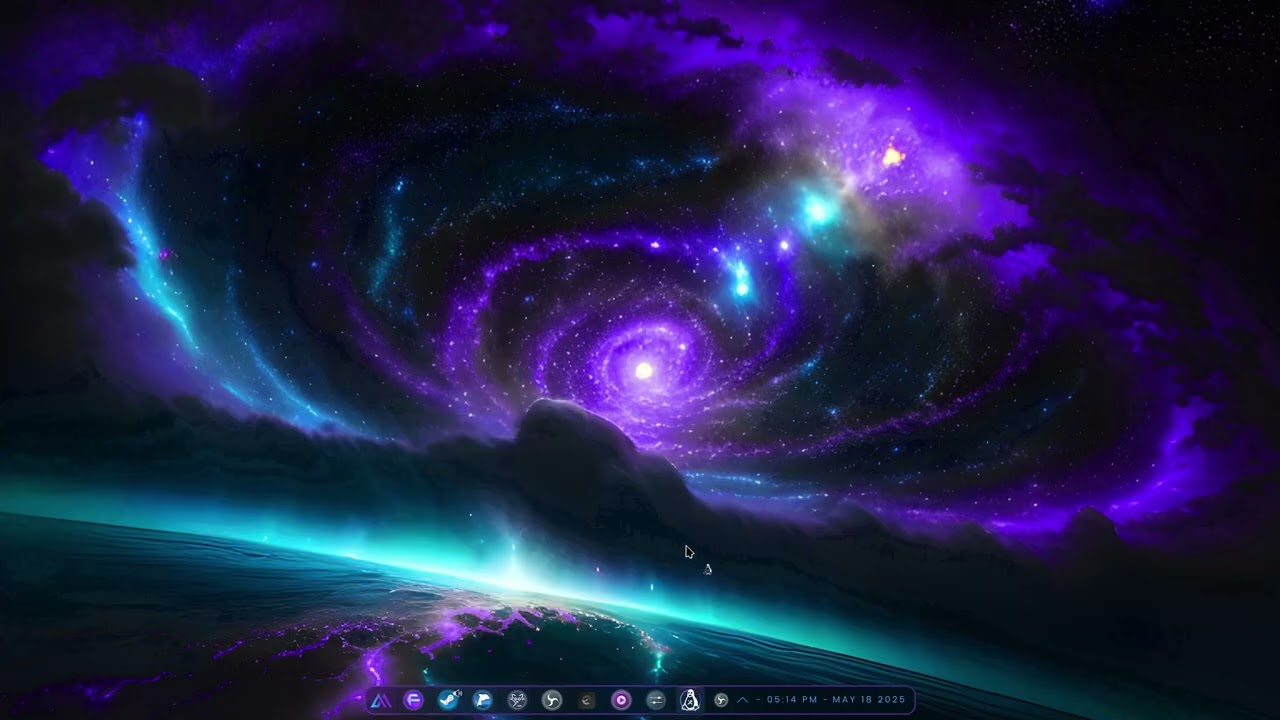Open the Dolphin file manager
1280x720 pixels.
(482, 700)
